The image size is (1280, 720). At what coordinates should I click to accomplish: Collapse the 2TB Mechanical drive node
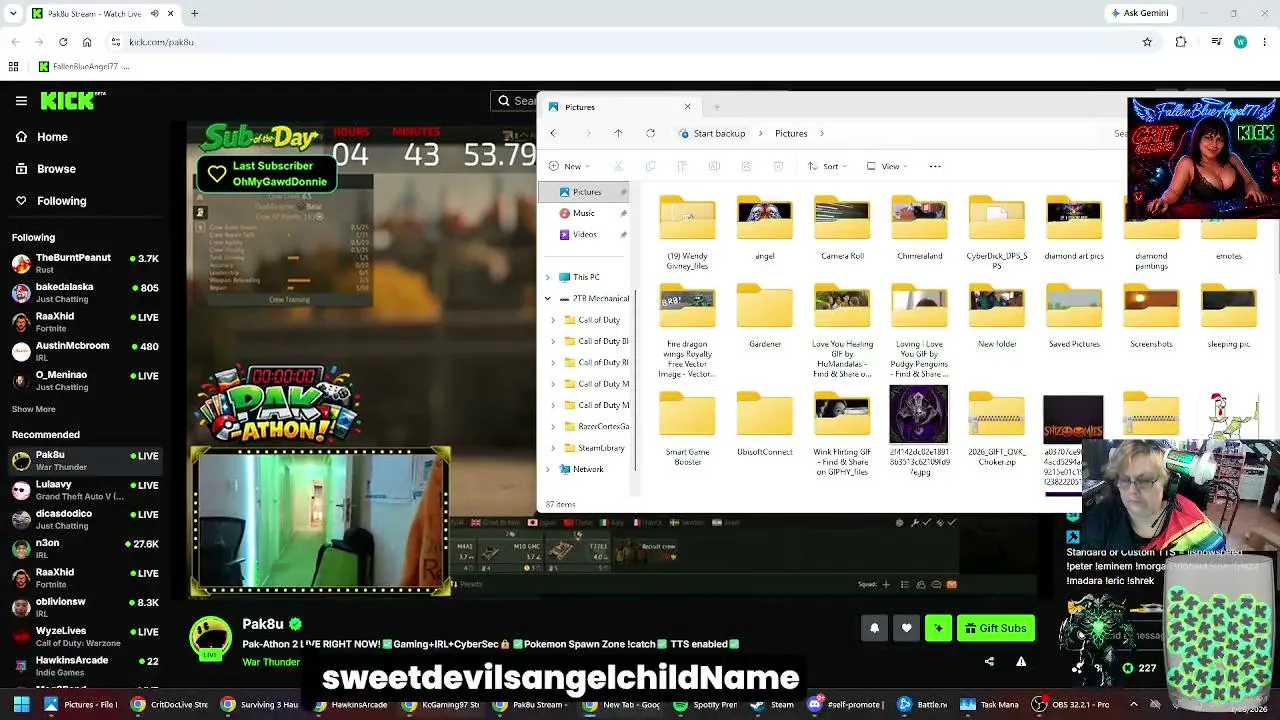click(547, 298)
